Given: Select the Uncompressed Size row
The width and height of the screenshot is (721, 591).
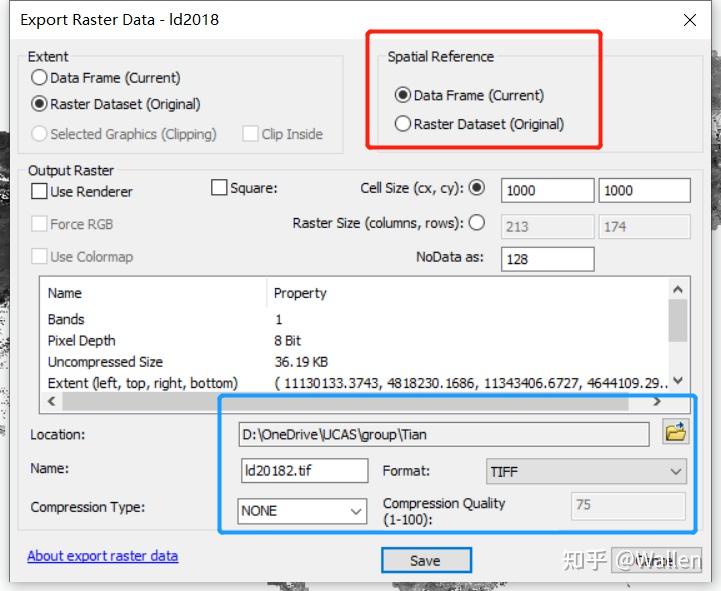Looking at the screenshot, I should pyautogui.click(x=355, y=361).
